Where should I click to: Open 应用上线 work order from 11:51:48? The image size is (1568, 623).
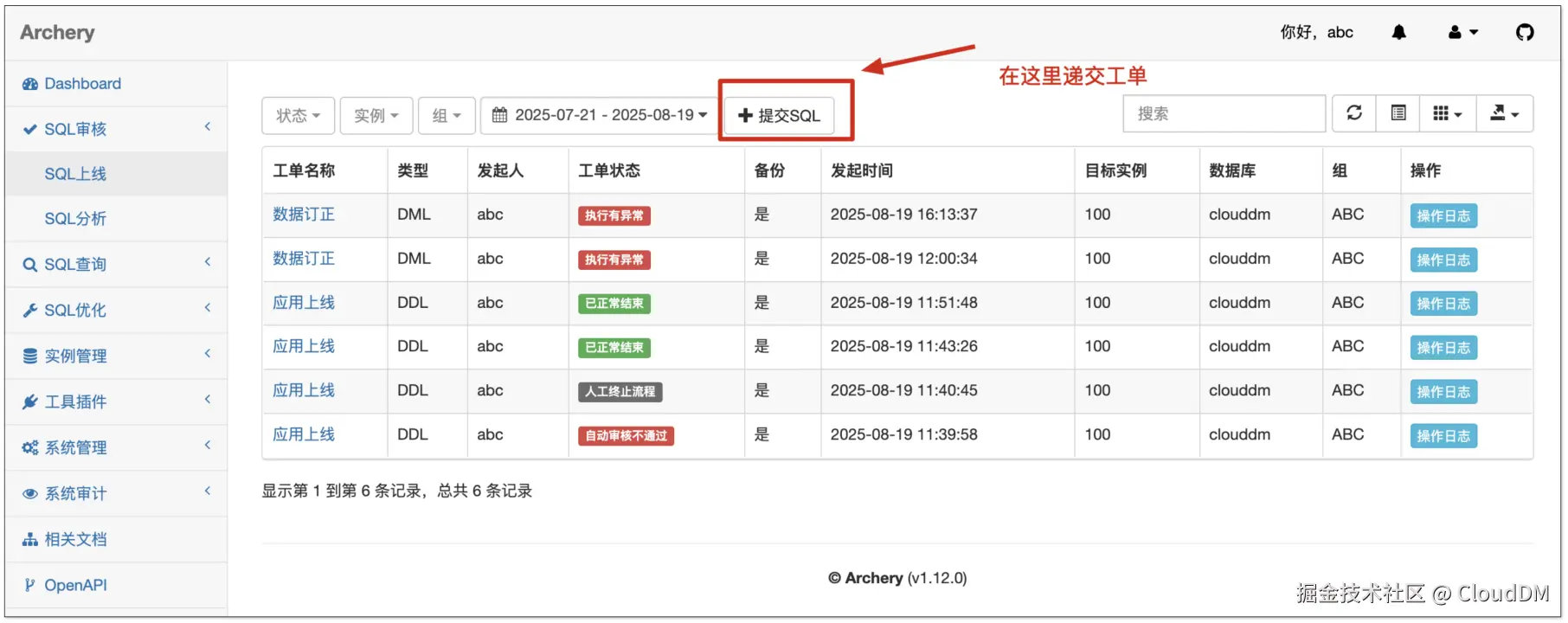304,303
